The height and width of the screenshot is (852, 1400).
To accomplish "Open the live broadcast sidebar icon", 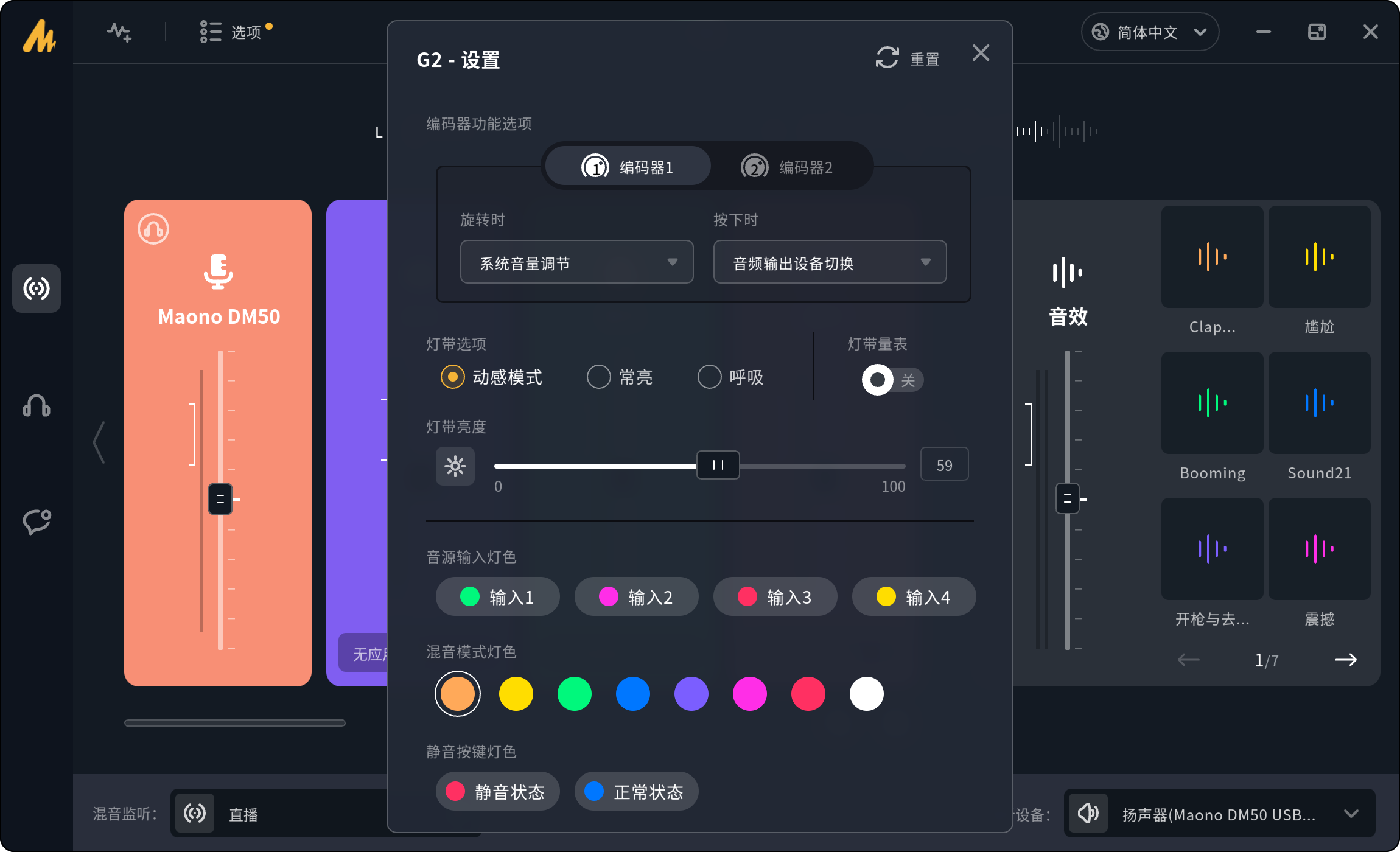I will pos(37,288).
